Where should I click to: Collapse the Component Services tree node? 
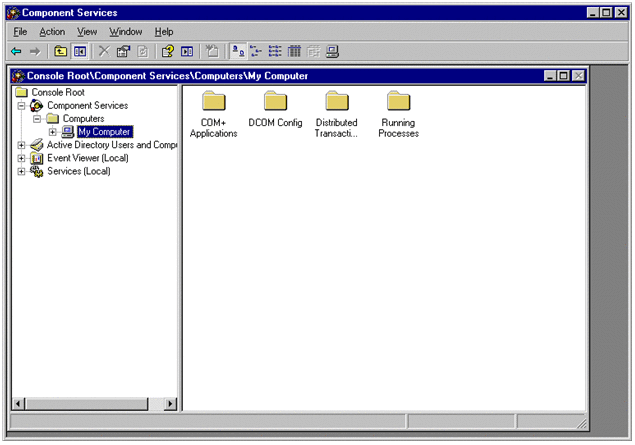coord(22,105)
